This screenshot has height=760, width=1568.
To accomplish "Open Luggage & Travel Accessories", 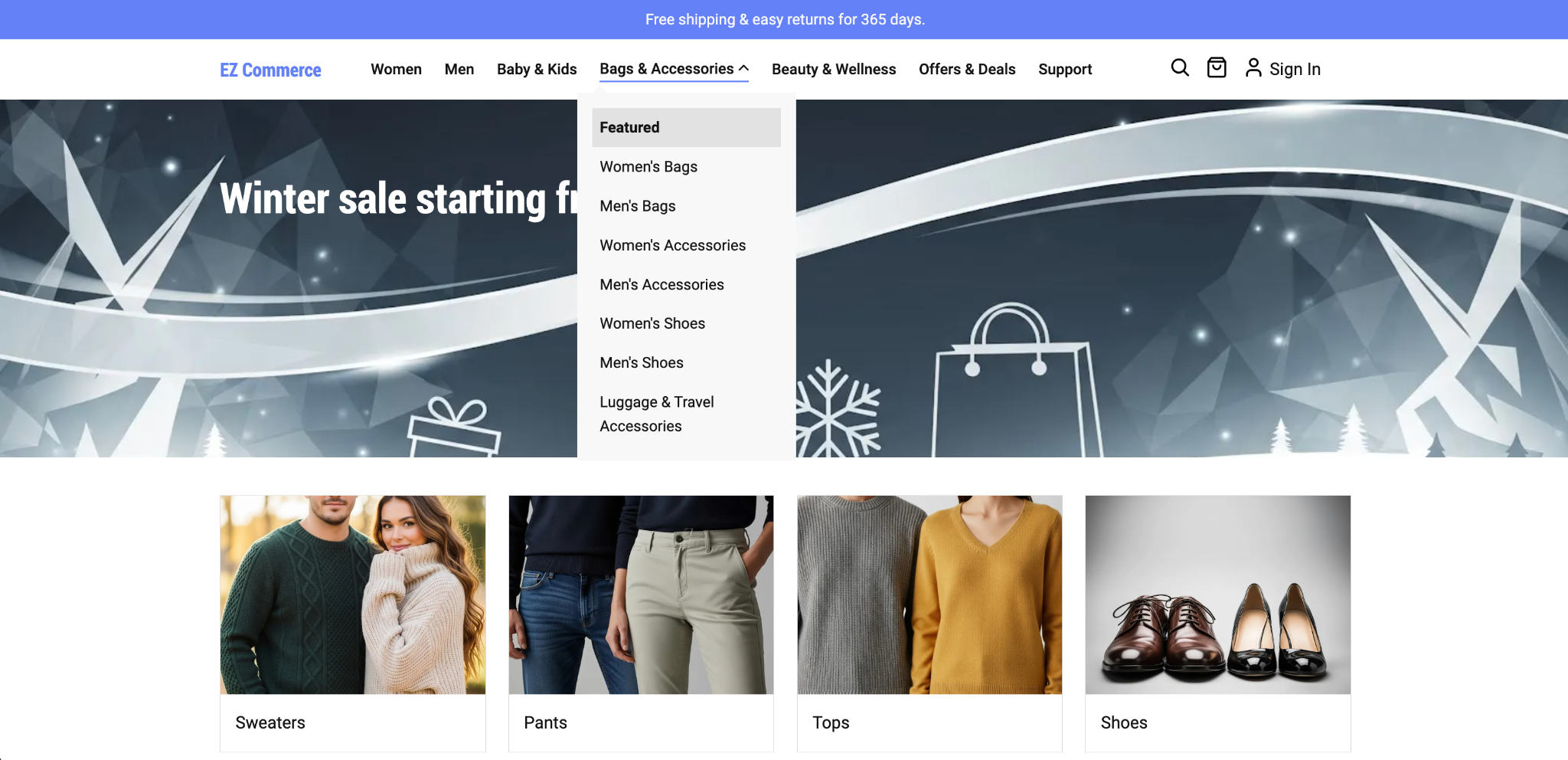I will point(656,414).
